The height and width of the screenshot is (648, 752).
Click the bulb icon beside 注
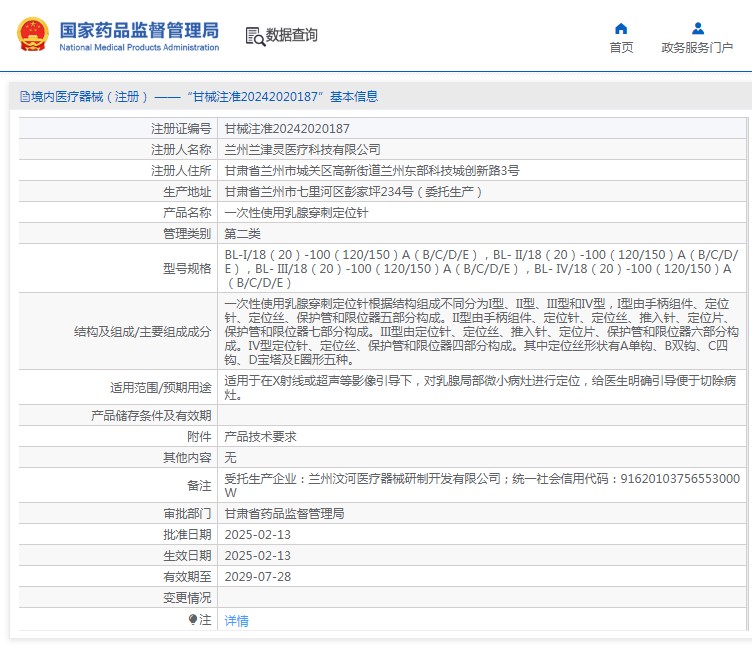click(x=193, y=620)
